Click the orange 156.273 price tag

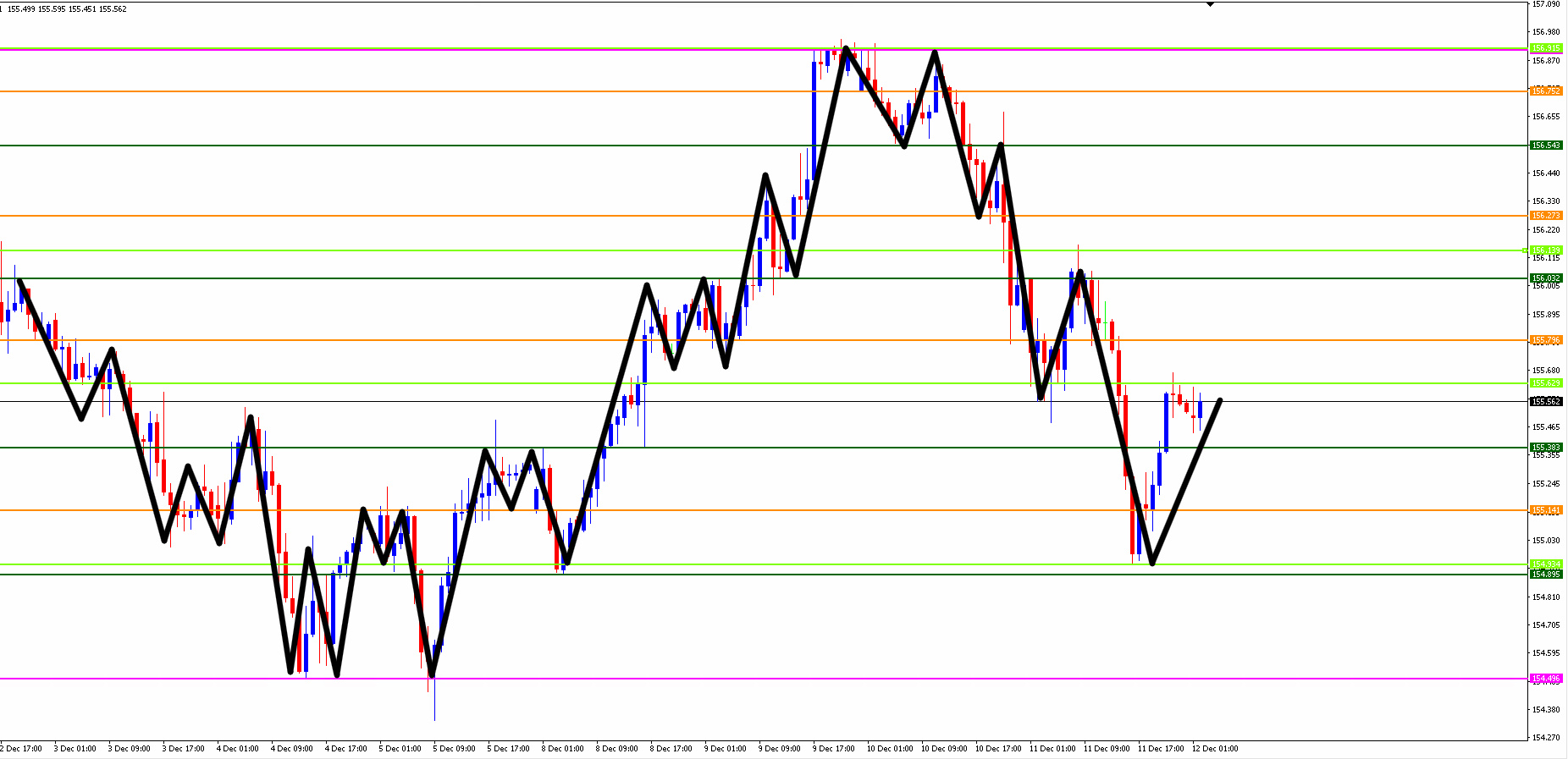(1546, 216)
